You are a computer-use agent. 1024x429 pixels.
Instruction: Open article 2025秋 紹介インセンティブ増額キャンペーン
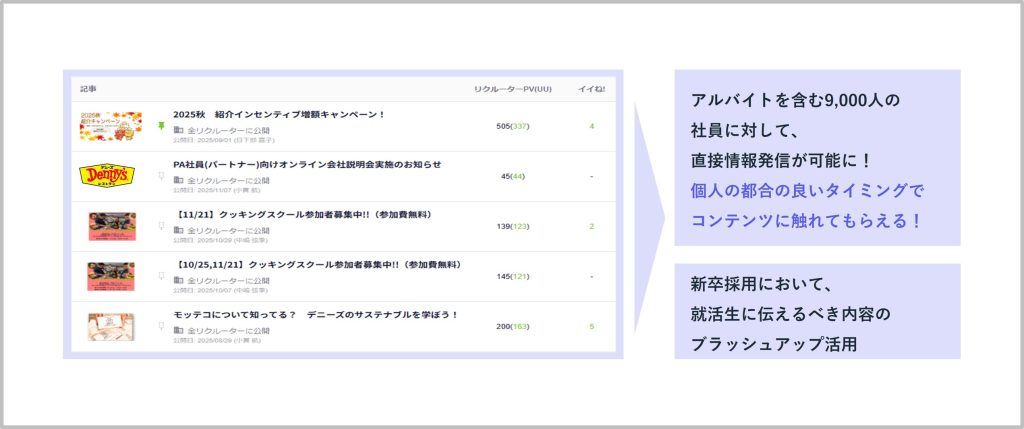tap(278, 115)
